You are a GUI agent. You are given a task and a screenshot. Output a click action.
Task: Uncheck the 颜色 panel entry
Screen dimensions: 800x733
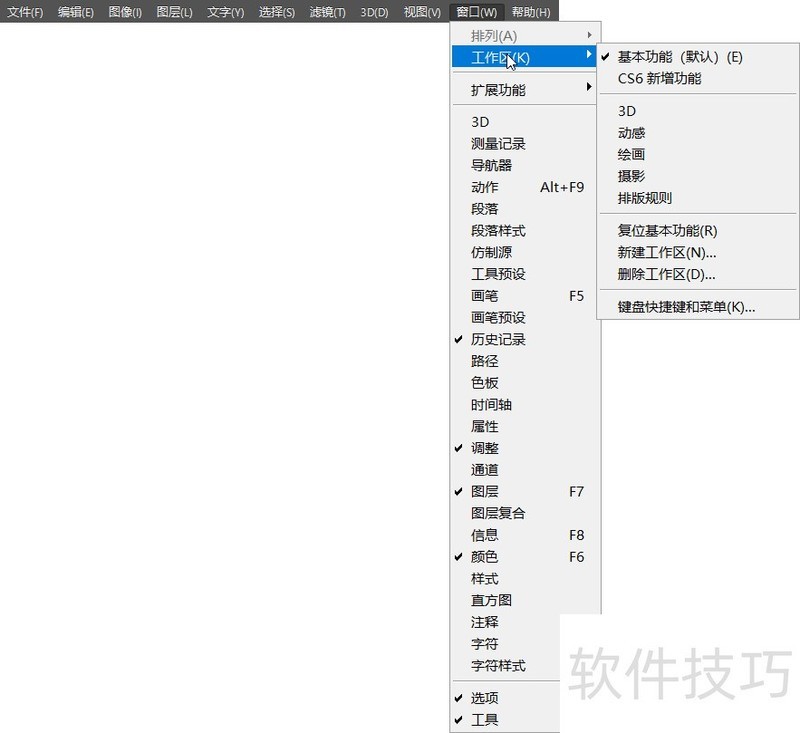point(485,557)
